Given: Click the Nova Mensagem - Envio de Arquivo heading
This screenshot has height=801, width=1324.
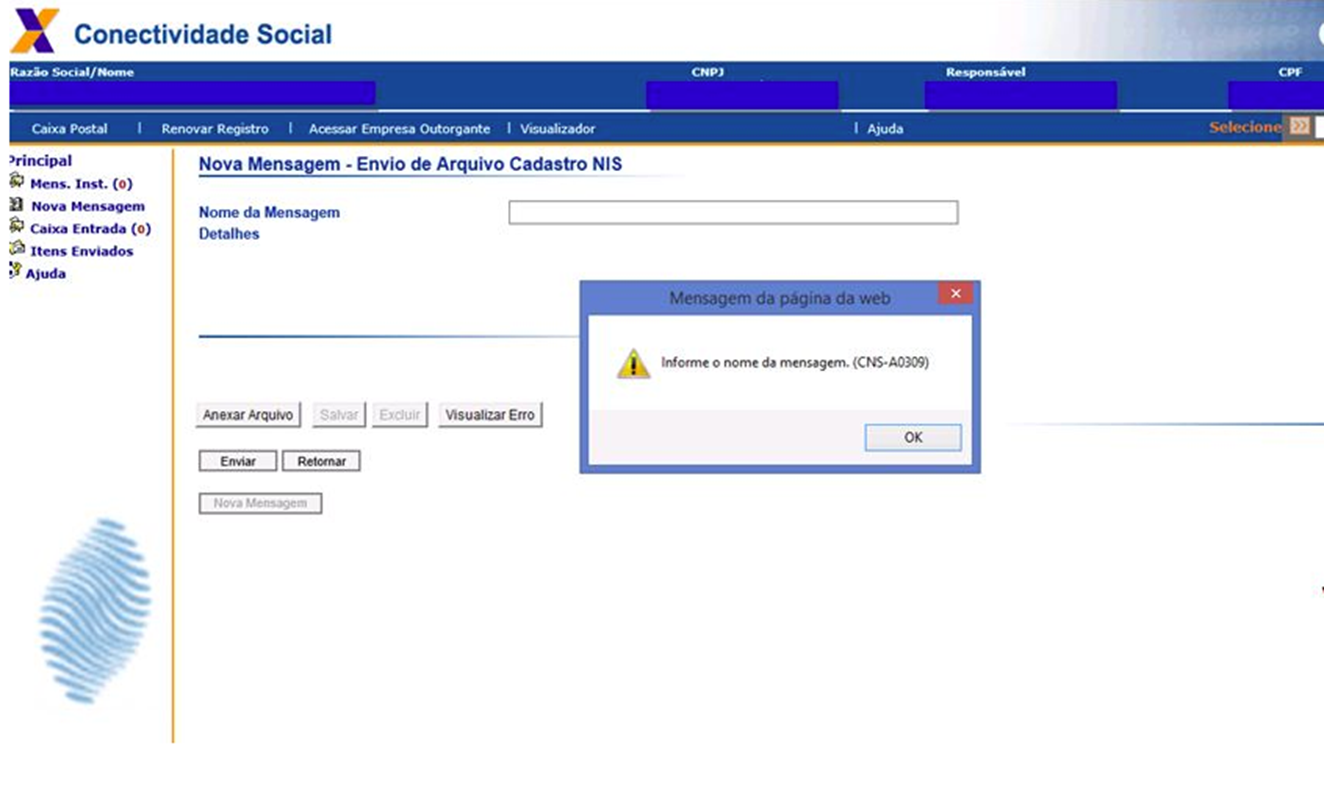Looking at the screenshot, I should pos(410,164).
